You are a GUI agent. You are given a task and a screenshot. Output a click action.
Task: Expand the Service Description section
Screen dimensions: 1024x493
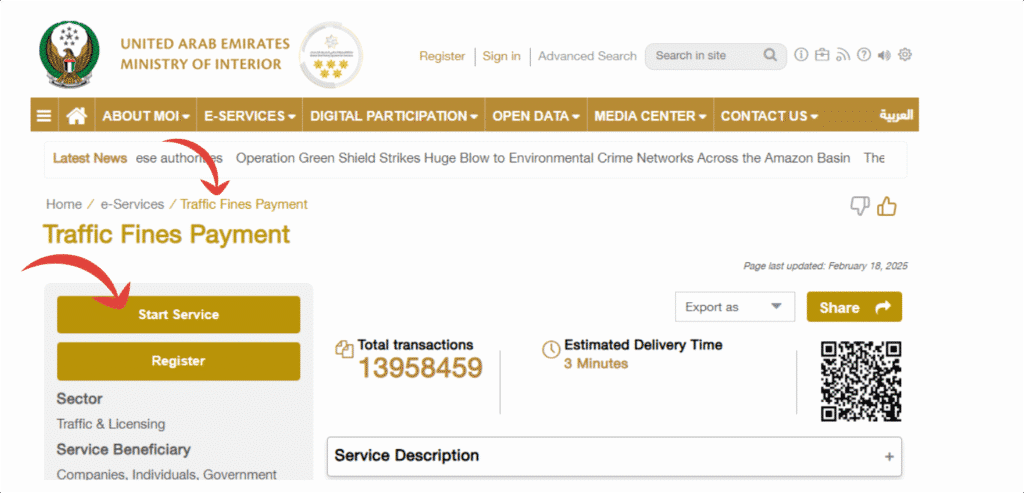pyautogui.click(x=614, y=456)
